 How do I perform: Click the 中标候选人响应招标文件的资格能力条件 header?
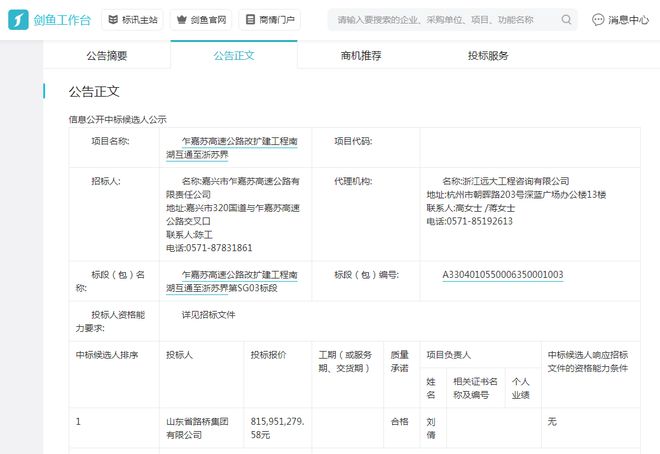[588, 361]
